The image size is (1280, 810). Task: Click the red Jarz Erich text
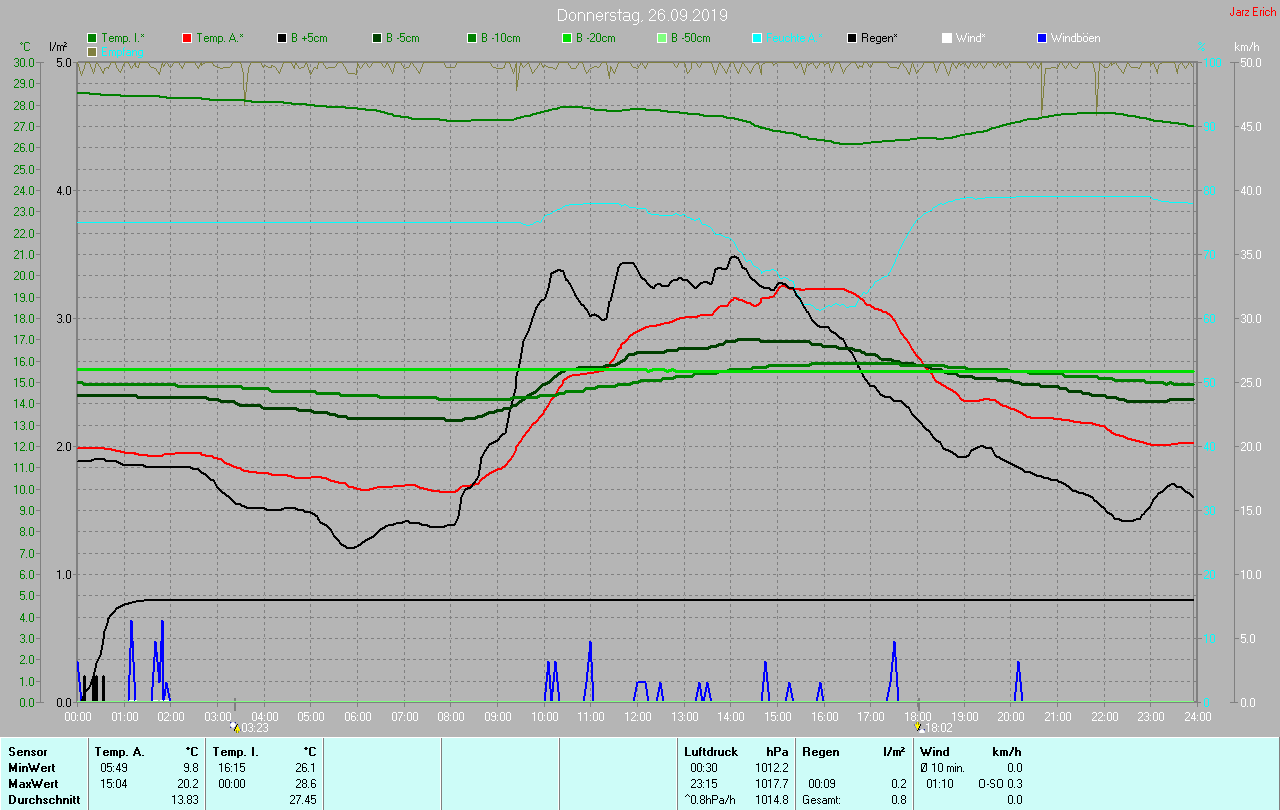pos(1252,13)
